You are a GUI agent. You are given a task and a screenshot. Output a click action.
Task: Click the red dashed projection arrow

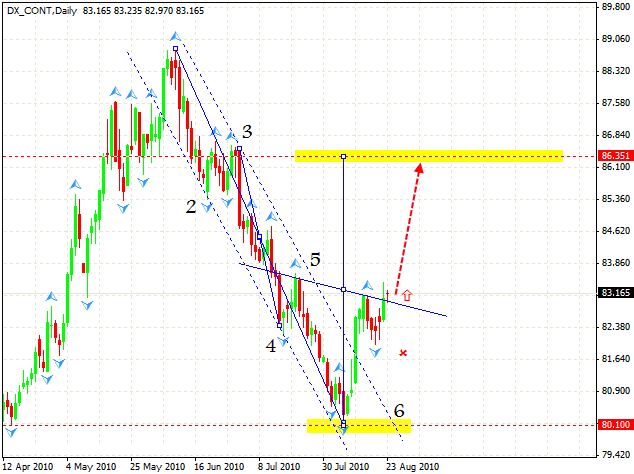409,229
